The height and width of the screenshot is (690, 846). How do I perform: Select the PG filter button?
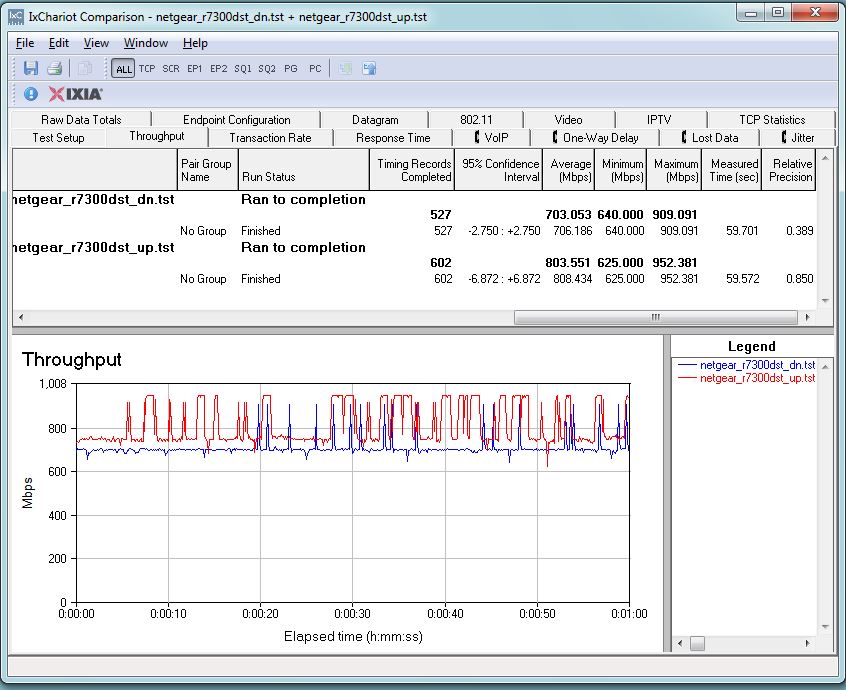click(x=291, y=69)
